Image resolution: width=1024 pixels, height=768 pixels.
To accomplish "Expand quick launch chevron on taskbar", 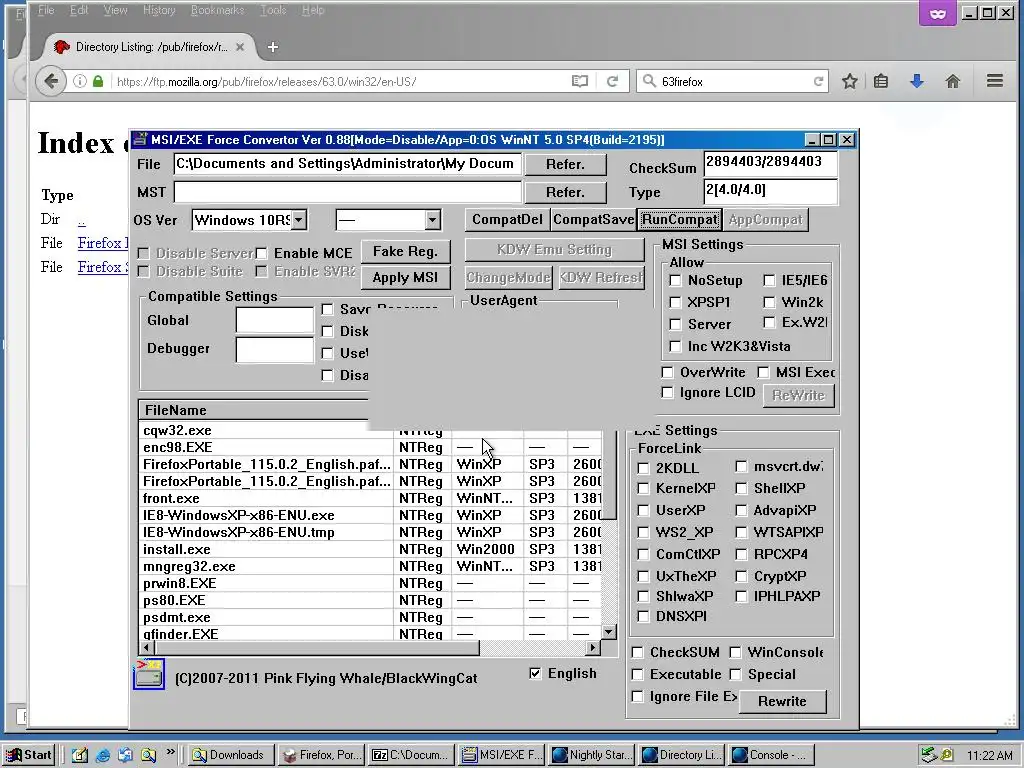I will [x=170, y=752].
